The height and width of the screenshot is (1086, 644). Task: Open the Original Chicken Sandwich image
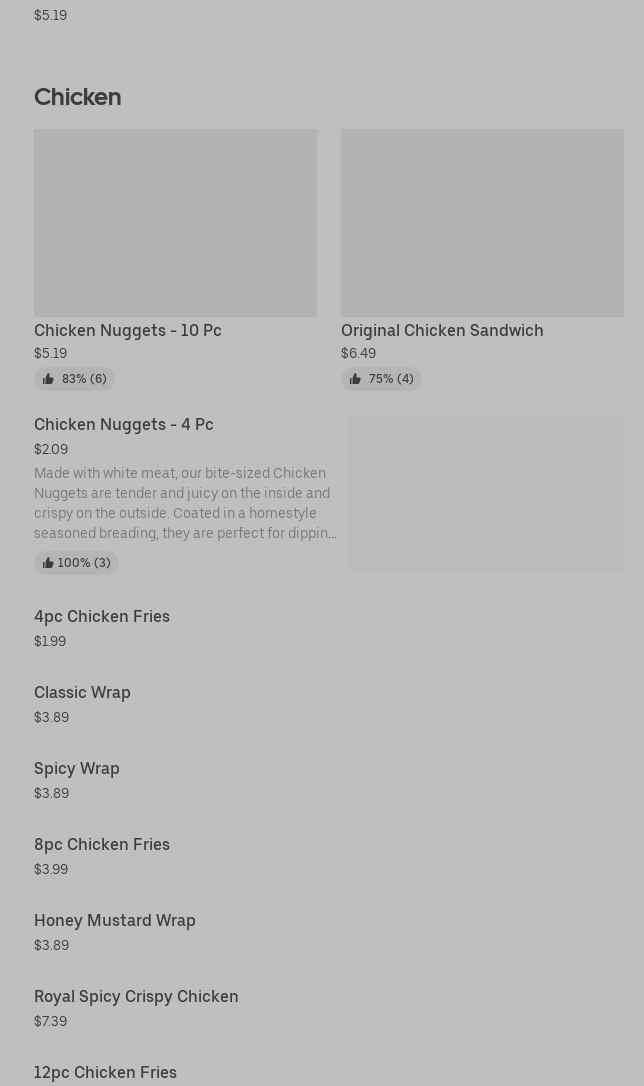(x=482, y=223)
